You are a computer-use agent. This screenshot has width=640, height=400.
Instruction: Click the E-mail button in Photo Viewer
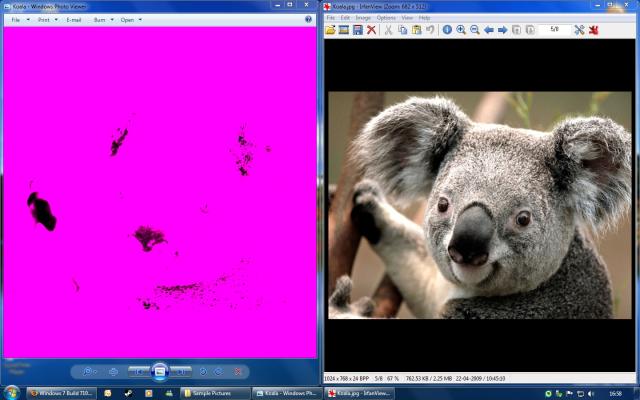tap(74, 19)
